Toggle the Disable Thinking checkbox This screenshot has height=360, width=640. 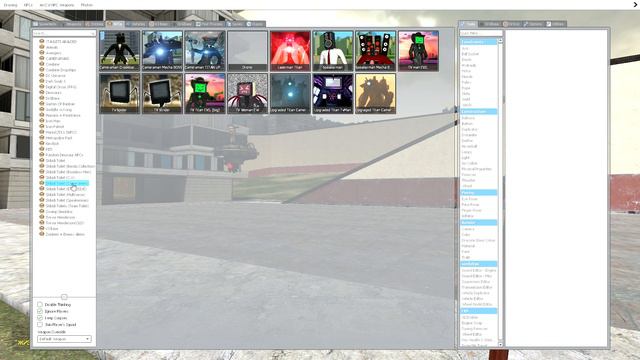pyautogui.click(x=40, y=304)
